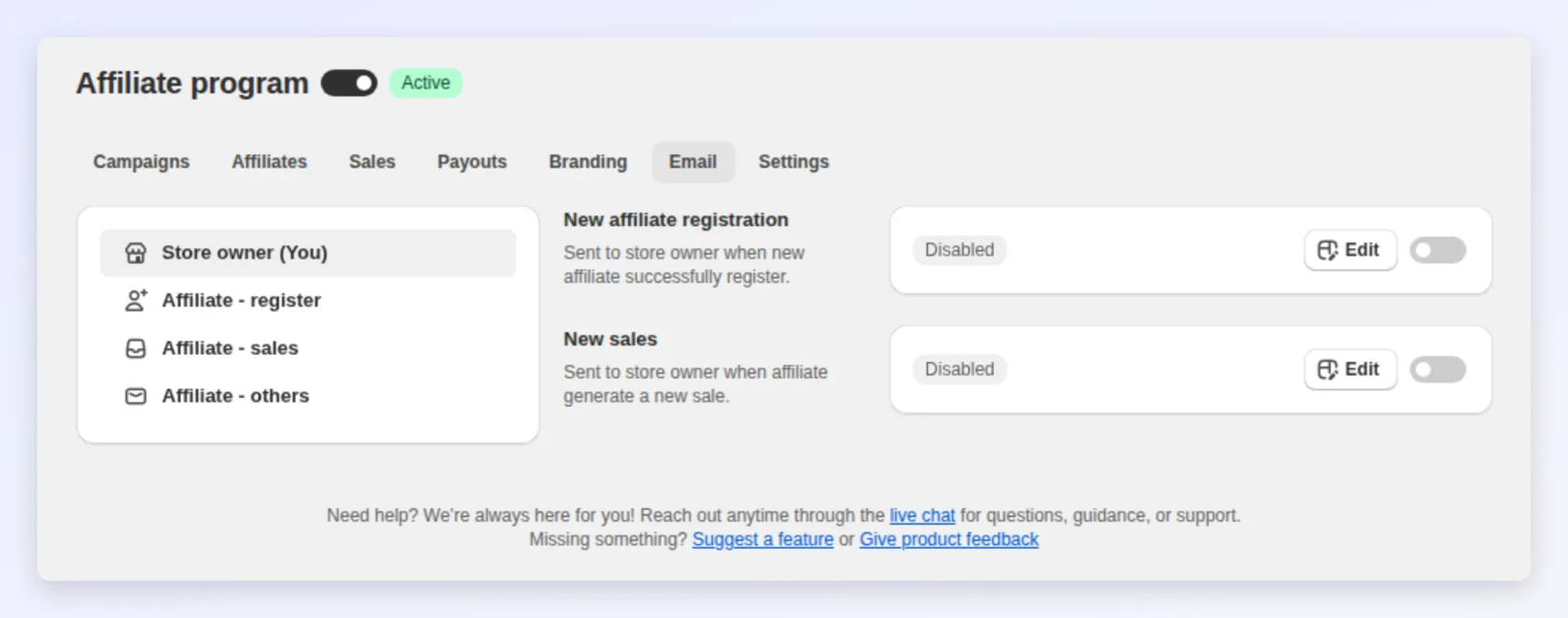Toggle the Affiliate program switch off

[x=349, y=83]
